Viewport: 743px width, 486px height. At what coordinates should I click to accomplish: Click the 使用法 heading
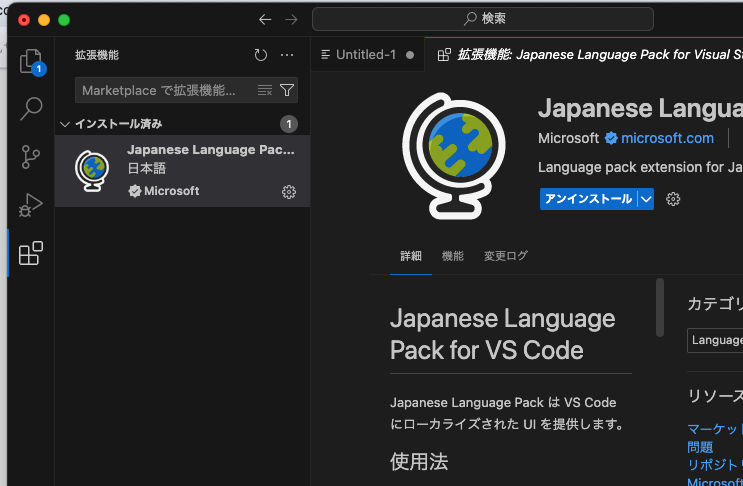coord(419,461)
